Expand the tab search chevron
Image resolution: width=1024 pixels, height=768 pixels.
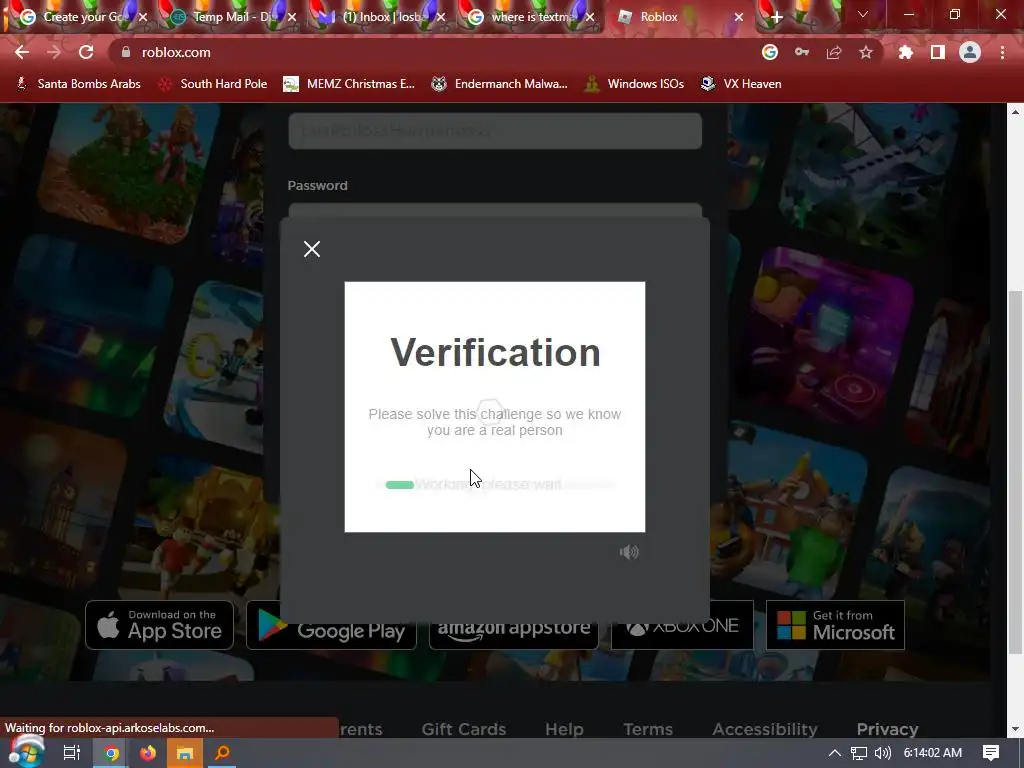pyautogui.click(x=863, y=14)
